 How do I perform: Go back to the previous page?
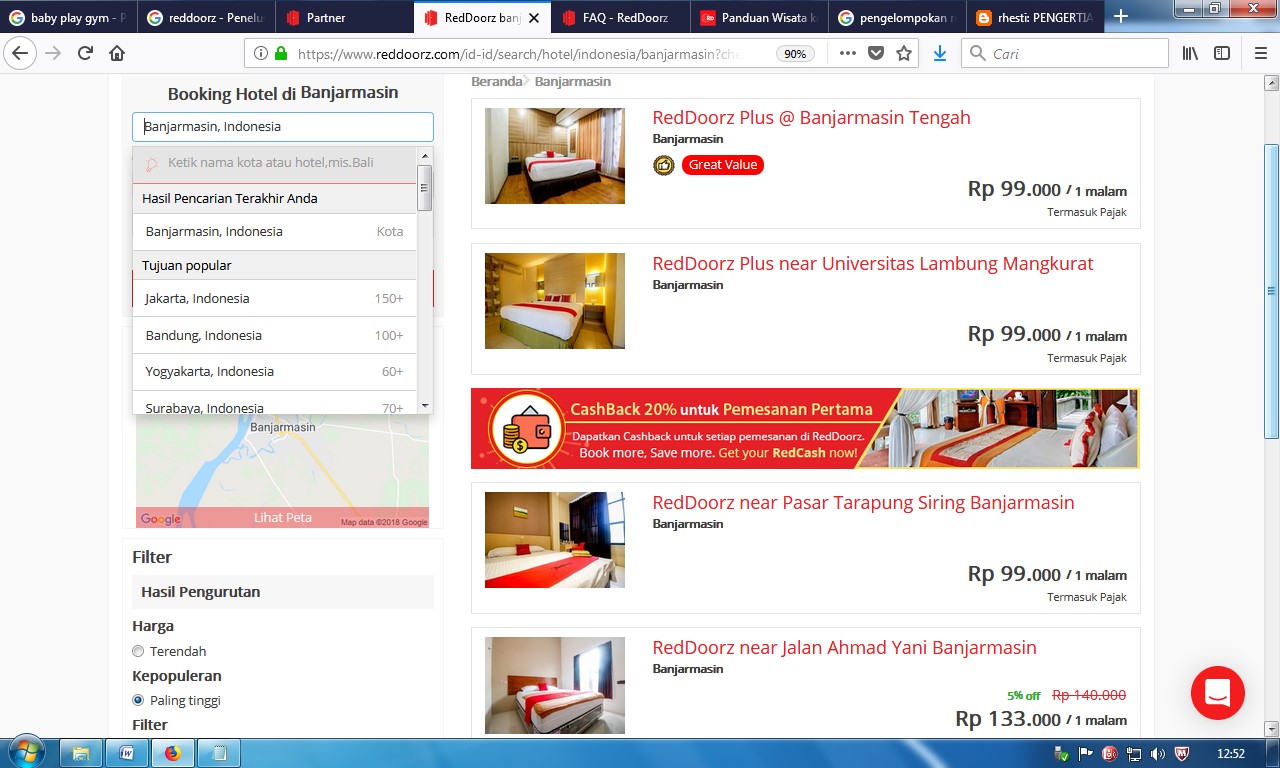tap(20, 53)
